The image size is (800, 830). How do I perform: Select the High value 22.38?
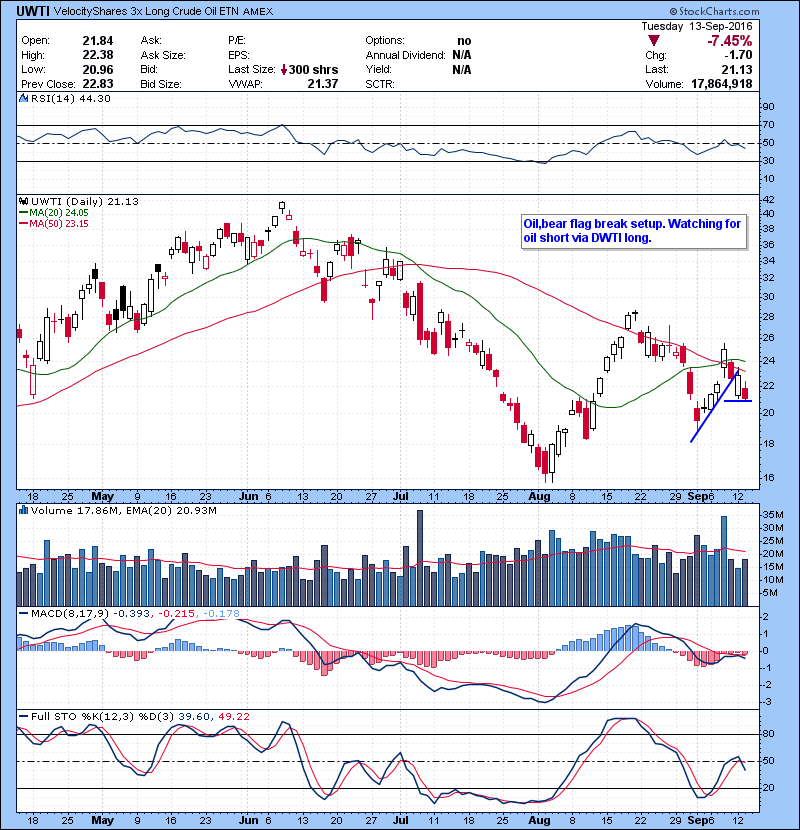[x=97, y=55]
